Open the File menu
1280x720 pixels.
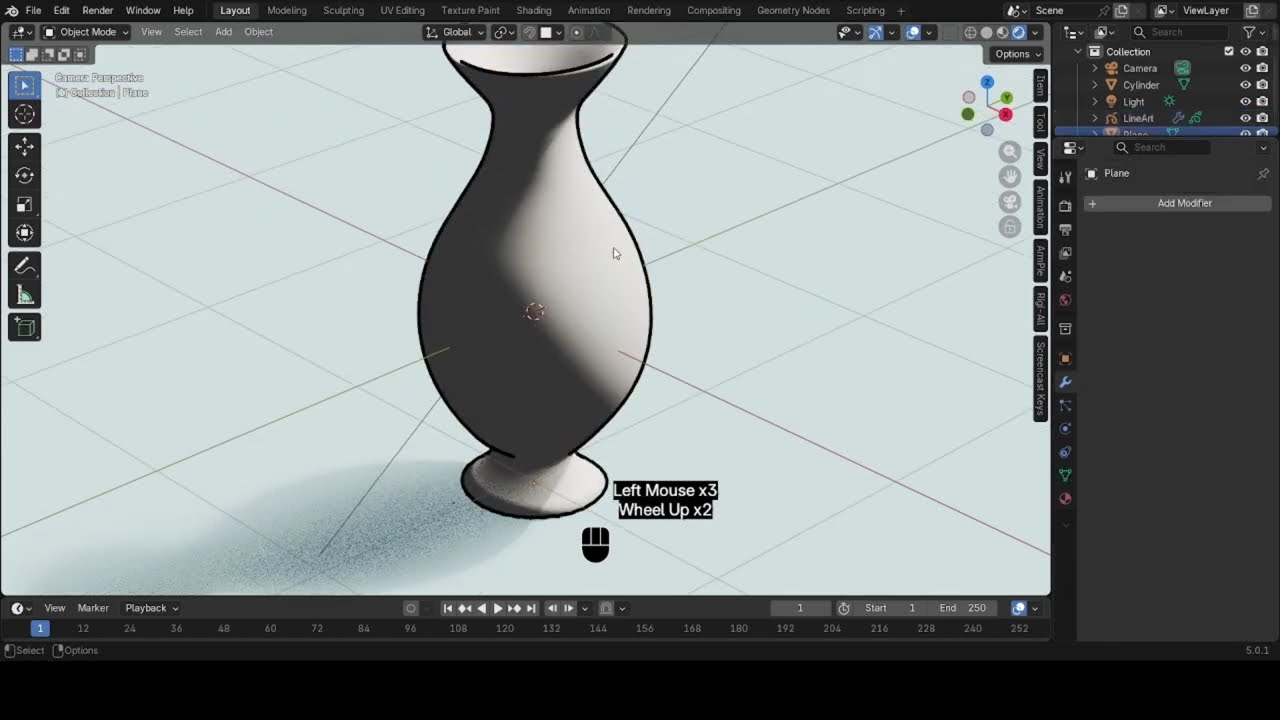click(33, 10)
